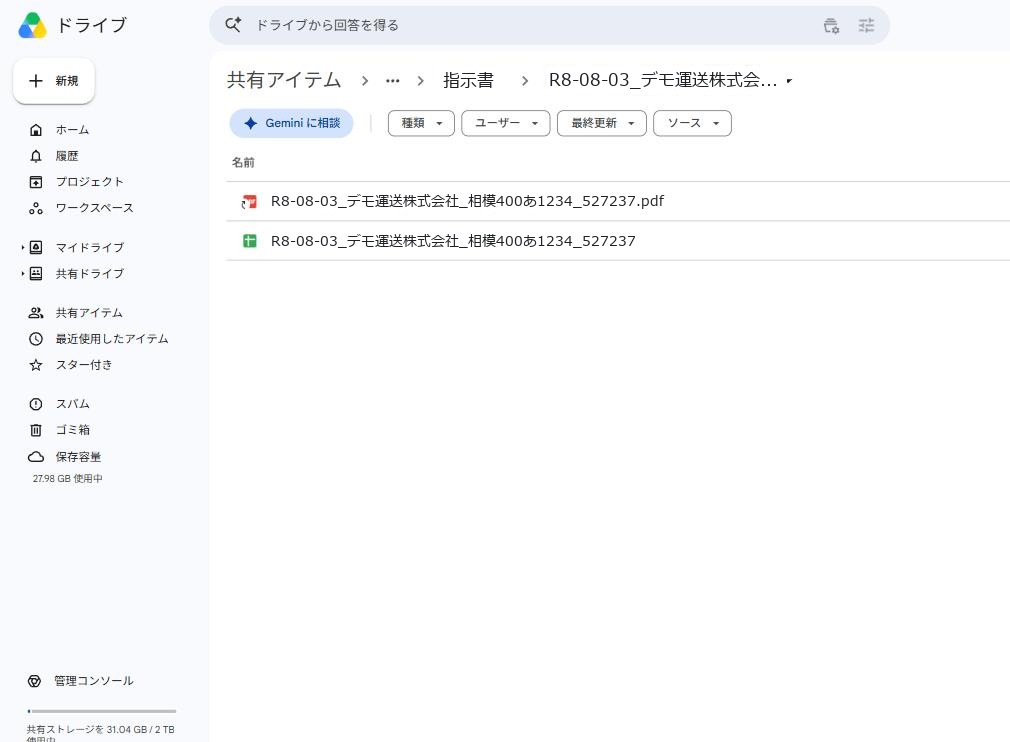The width and height of the screenshot is (1010, 742).
Task: Expand the マイドライブ tree arrow
Action: point(23,247)
